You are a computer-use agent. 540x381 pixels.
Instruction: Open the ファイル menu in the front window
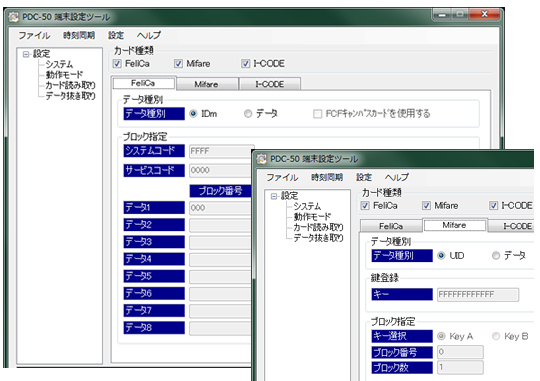[282, 177]
